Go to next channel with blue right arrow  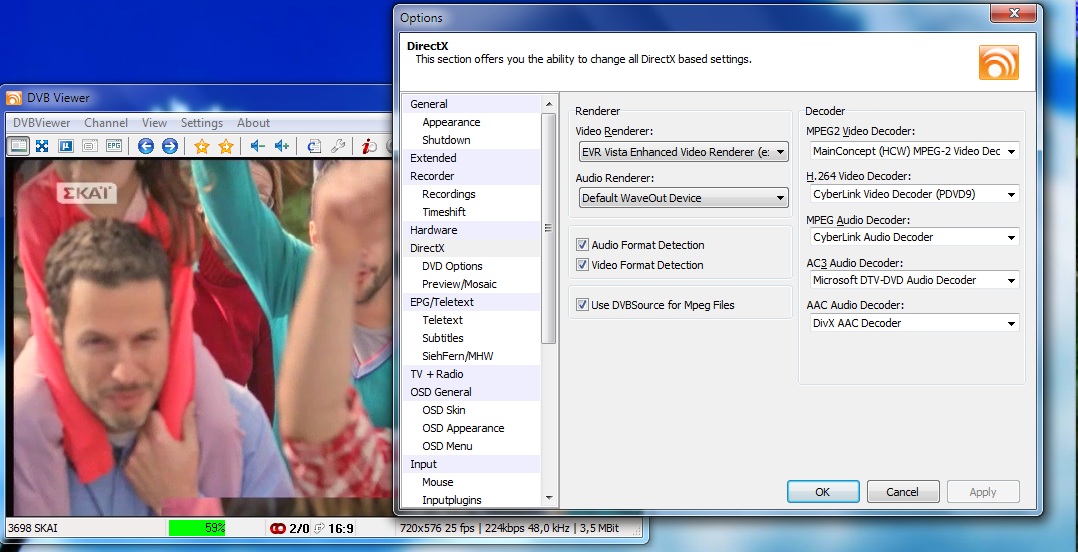coord(170,146)
